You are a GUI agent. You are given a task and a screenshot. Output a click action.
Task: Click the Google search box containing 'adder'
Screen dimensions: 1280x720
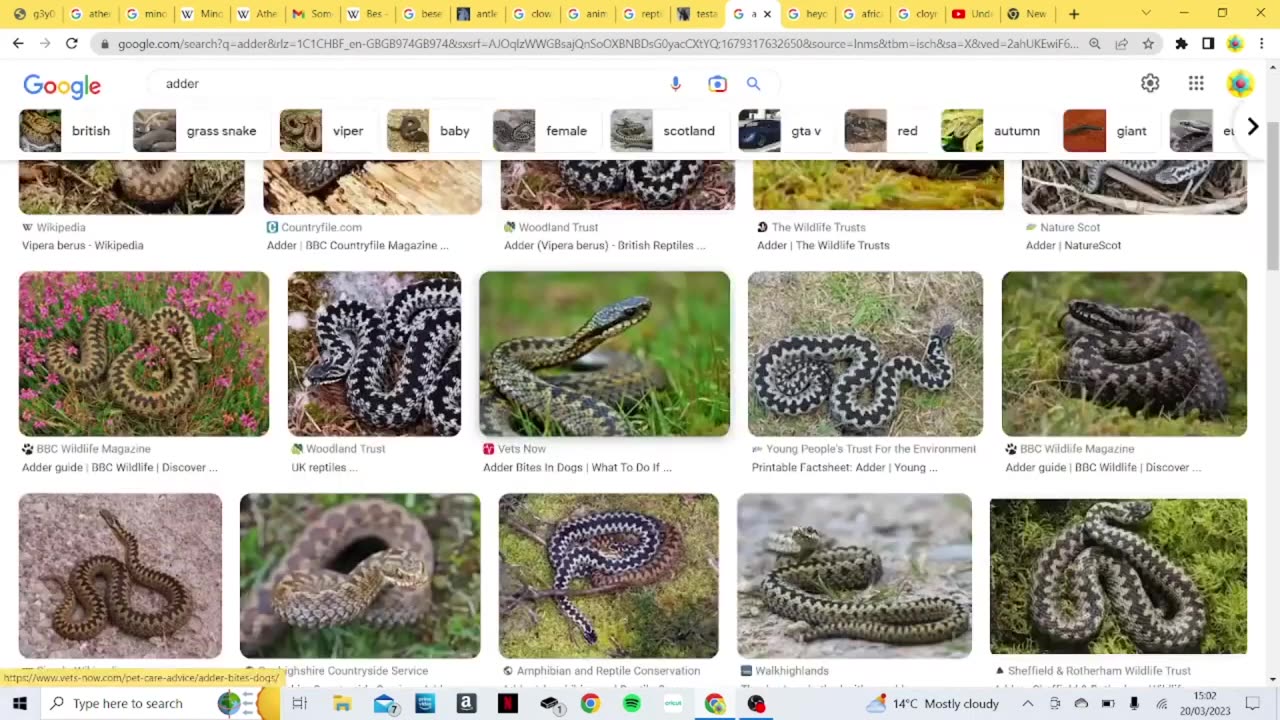pyautogui.click(x=410, y=84)
